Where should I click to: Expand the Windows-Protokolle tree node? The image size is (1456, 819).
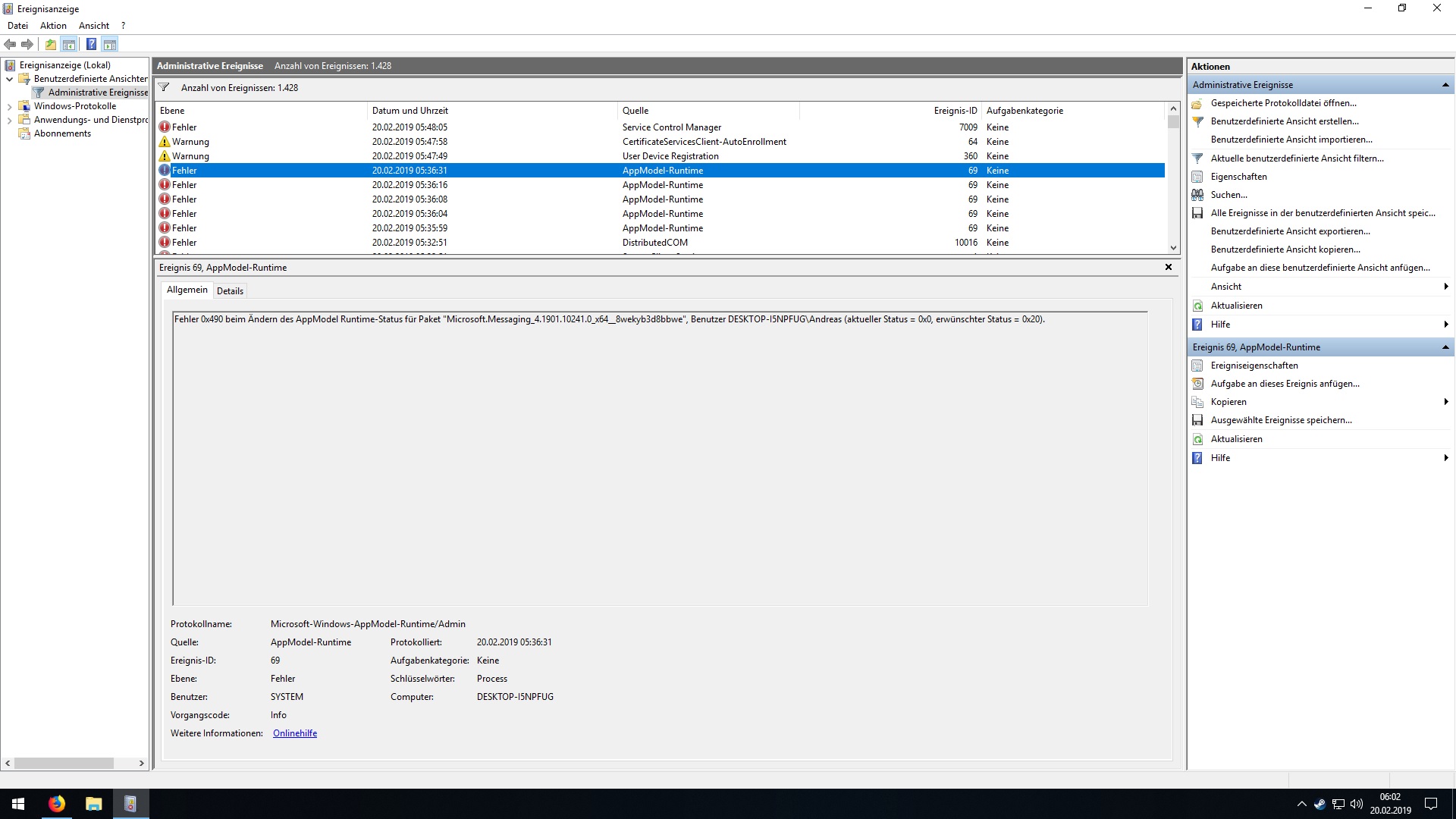[x=9, y=107]
